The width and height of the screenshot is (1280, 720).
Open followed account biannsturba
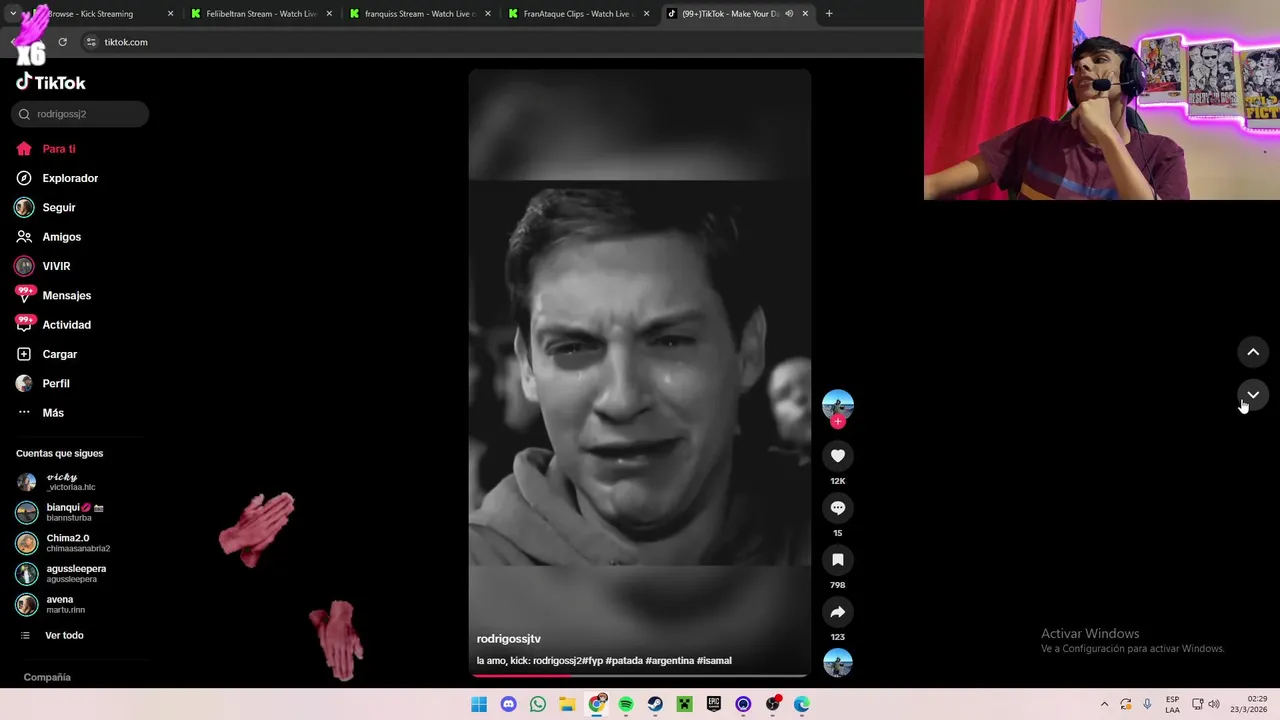[x=60, y=512]
